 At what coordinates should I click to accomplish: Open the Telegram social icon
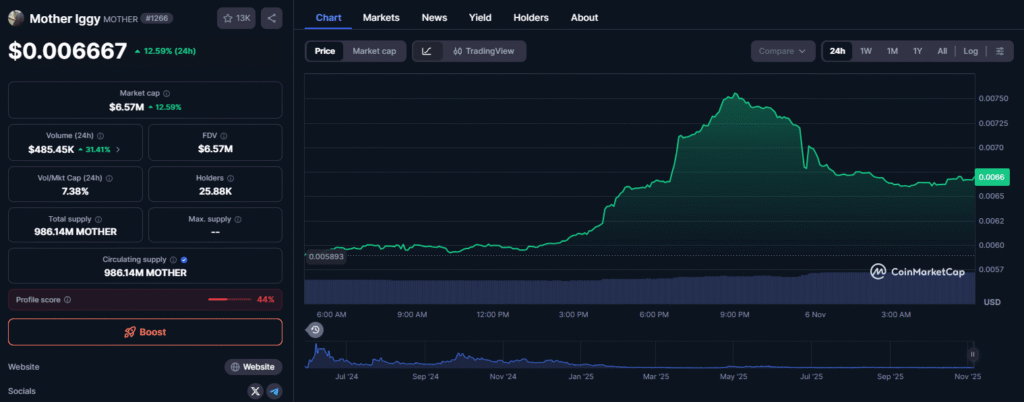coord(274,391)
